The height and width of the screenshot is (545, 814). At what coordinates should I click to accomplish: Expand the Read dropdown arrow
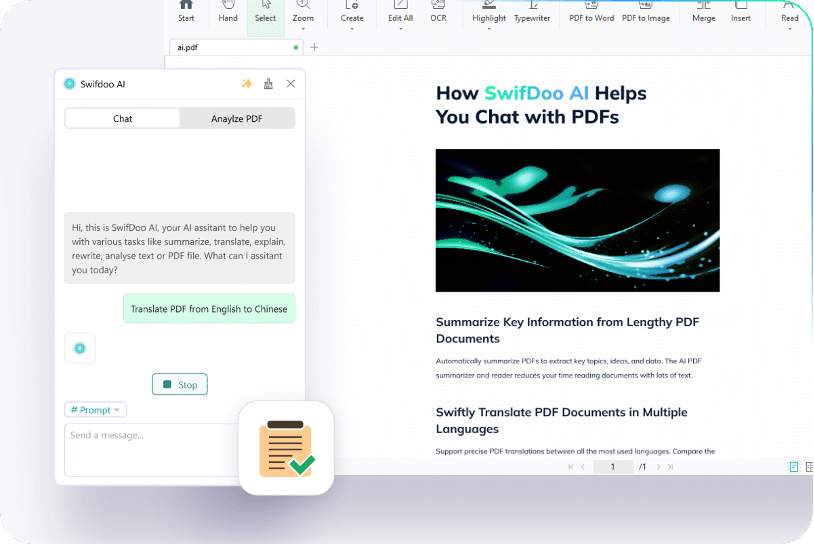click(x=790, y=29)
